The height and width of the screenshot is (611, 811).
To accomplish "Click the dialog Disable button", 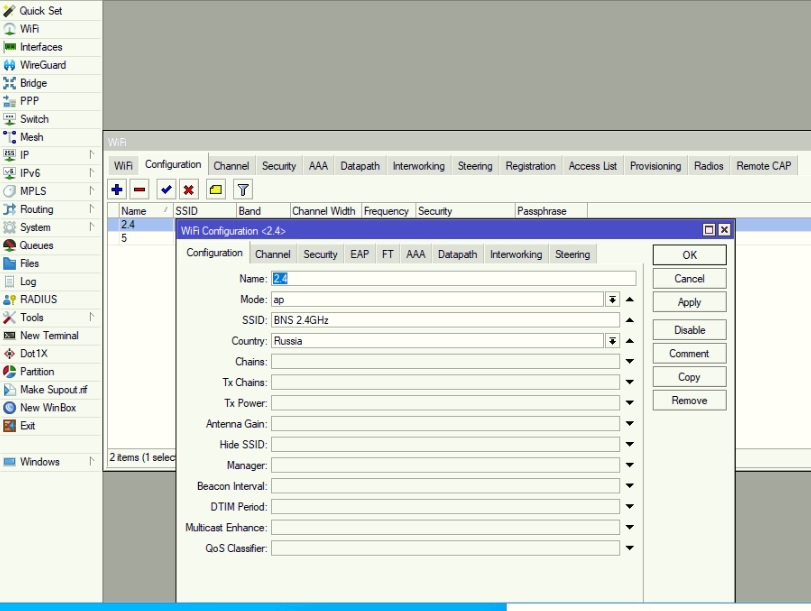I will [689, 330].
